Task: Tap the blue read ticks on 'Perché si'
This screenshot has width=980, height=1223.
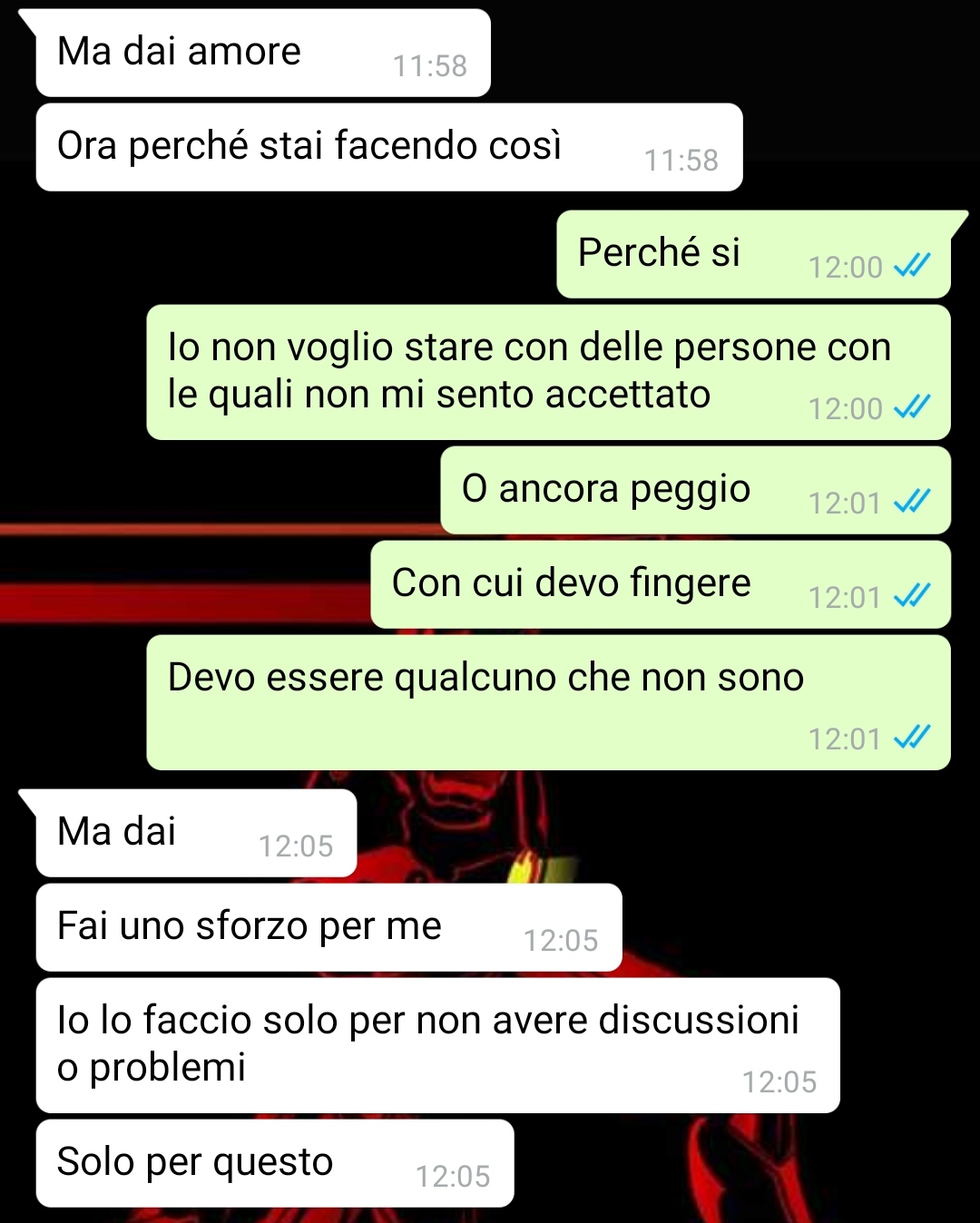Action: [912, 266]
